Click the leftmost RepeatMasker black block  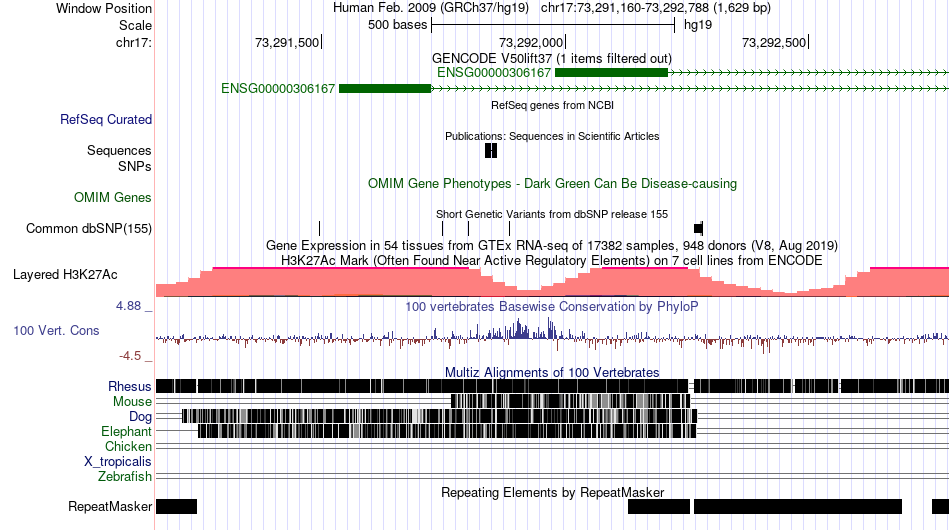pyautogui.click(x=176, y=506)
